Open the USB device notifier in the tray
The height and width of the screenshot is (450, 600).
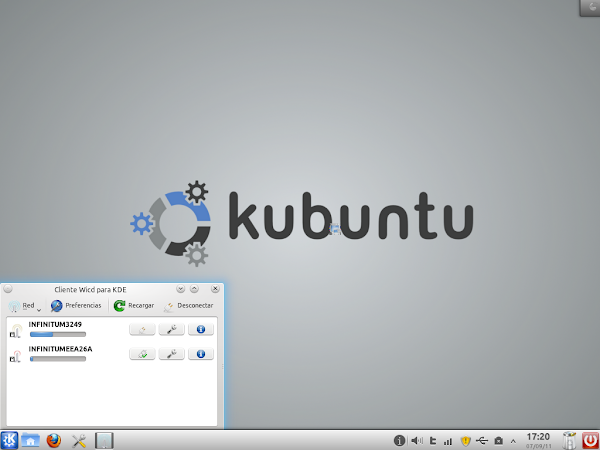click(x=482, y=441)
